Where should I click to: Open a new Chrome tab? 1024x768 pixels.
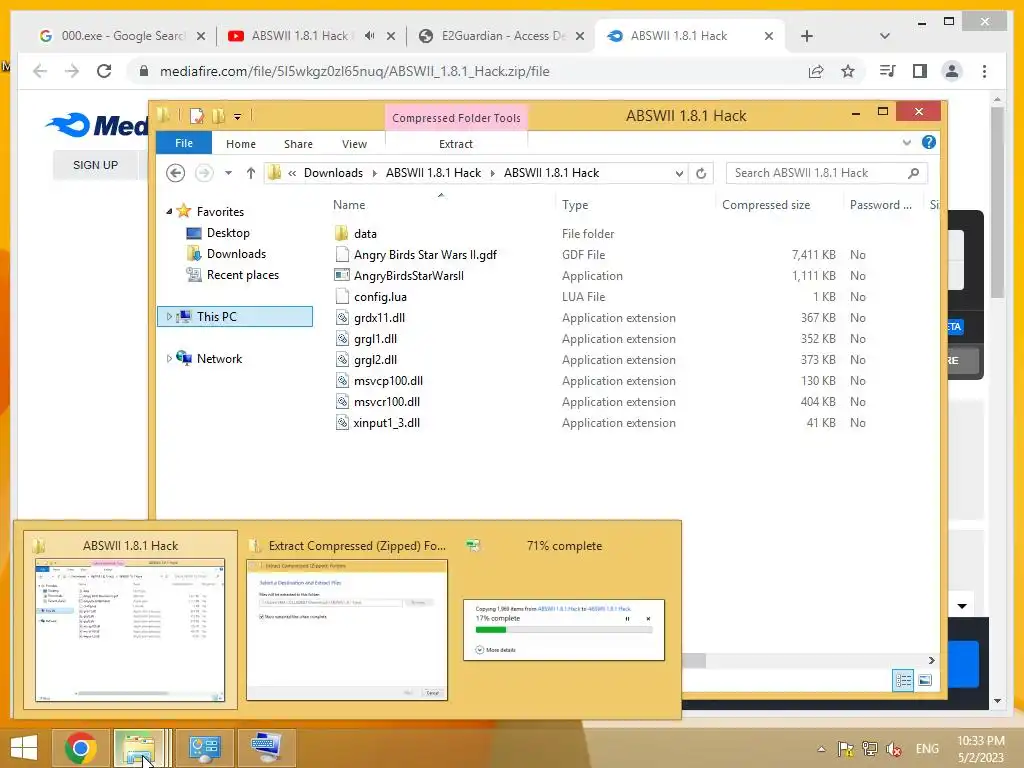[807, 36]
